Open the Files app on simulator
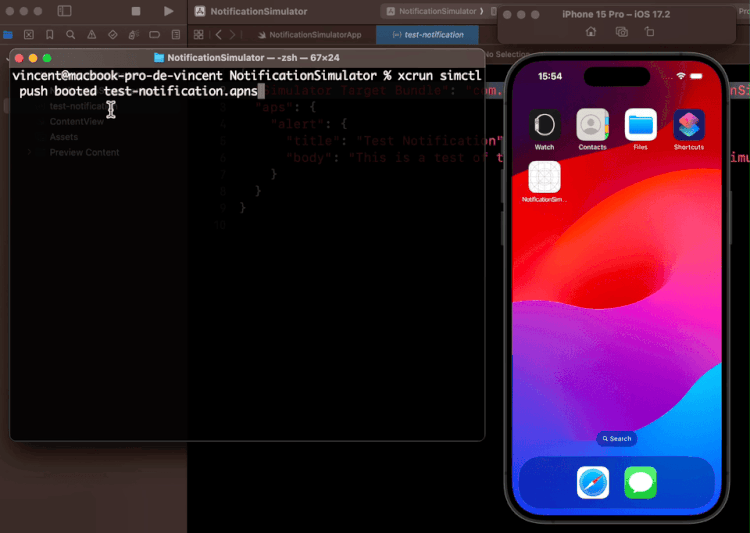750x533 pixels. [x=640, y=125]
